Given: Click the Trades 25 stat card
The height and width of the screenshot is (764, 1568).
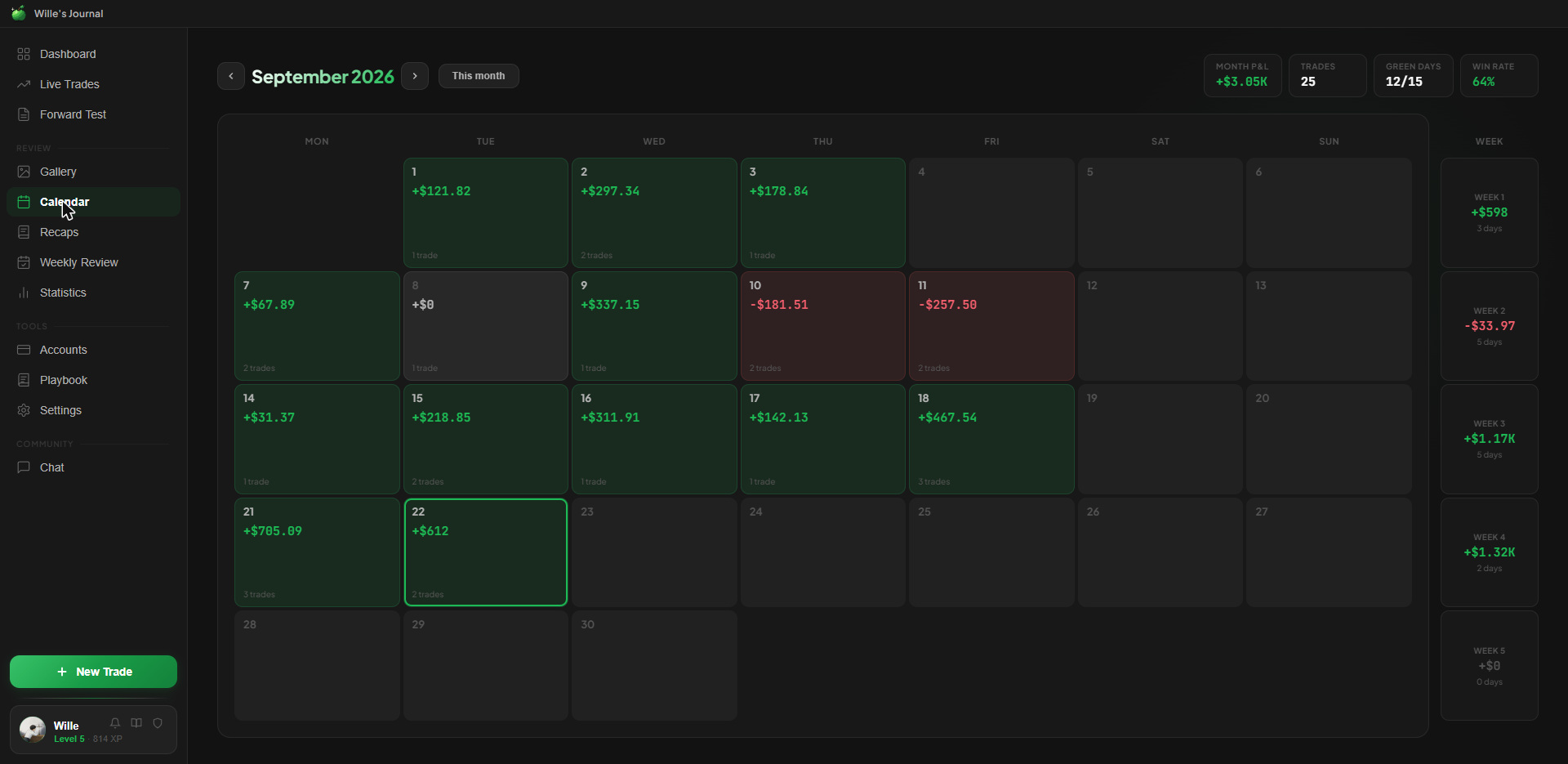Looking at the screenshot, I should [x=1327, y=75].
